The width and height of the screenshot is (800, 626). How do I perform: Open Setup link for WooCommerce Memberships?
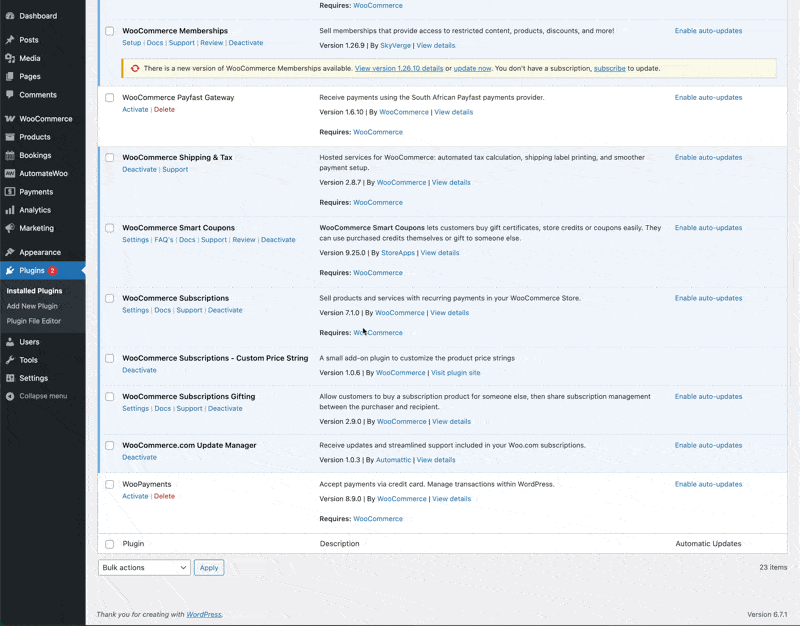[x=132, y=43]
